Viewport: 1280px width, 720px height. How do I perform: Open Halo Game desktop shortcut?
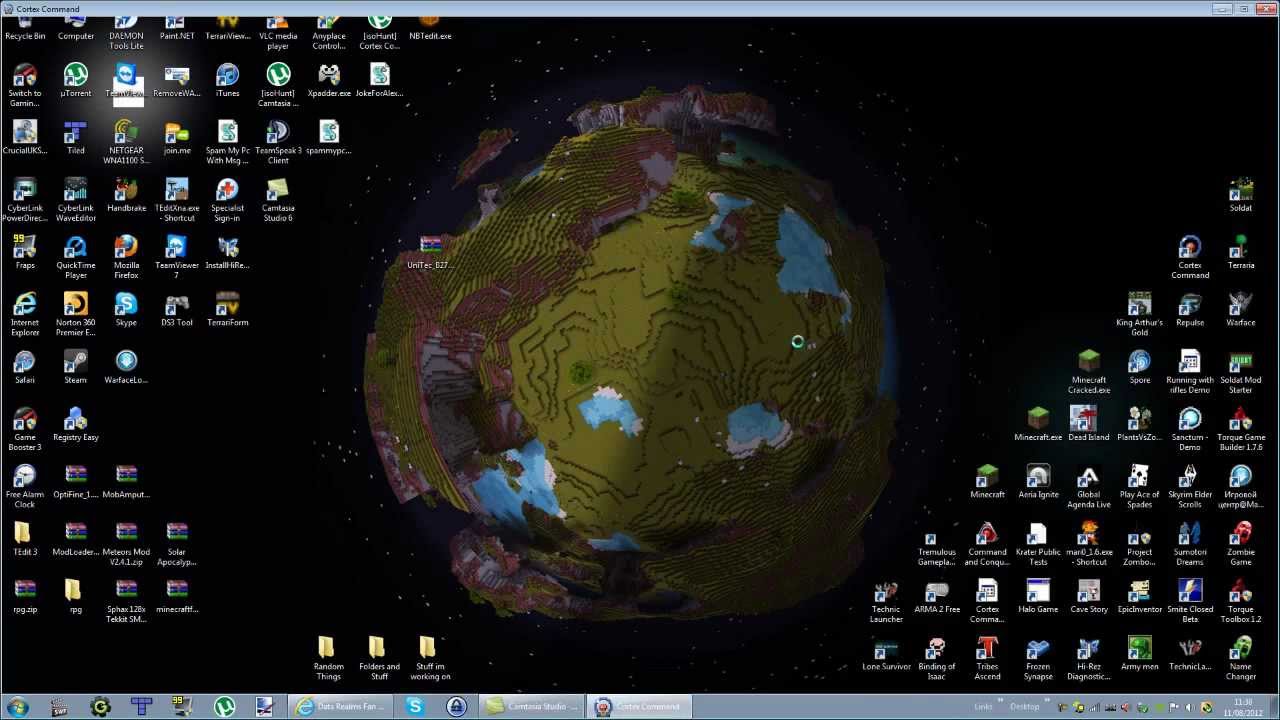[x=1038, y=595]
